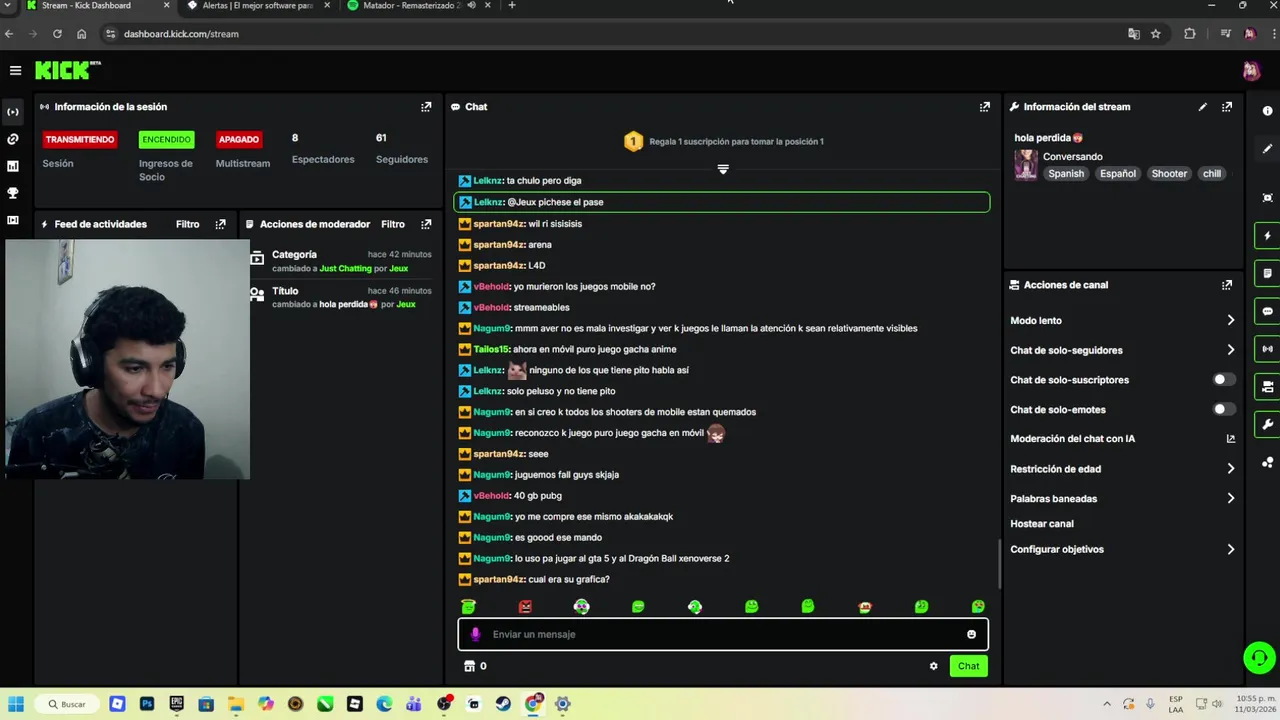The image size is (1280, 720).
Task: Expand Restricción de edad options
Action: 1122,468
